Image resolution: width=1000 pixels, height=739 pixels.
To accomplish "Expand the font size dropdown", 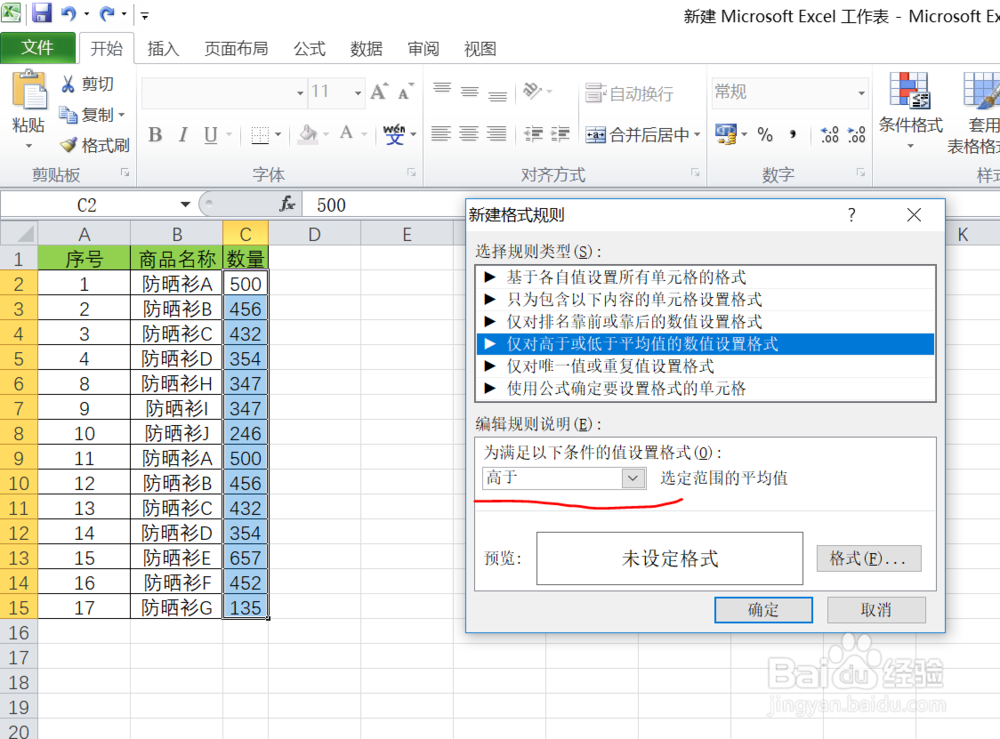I will 358,93.
